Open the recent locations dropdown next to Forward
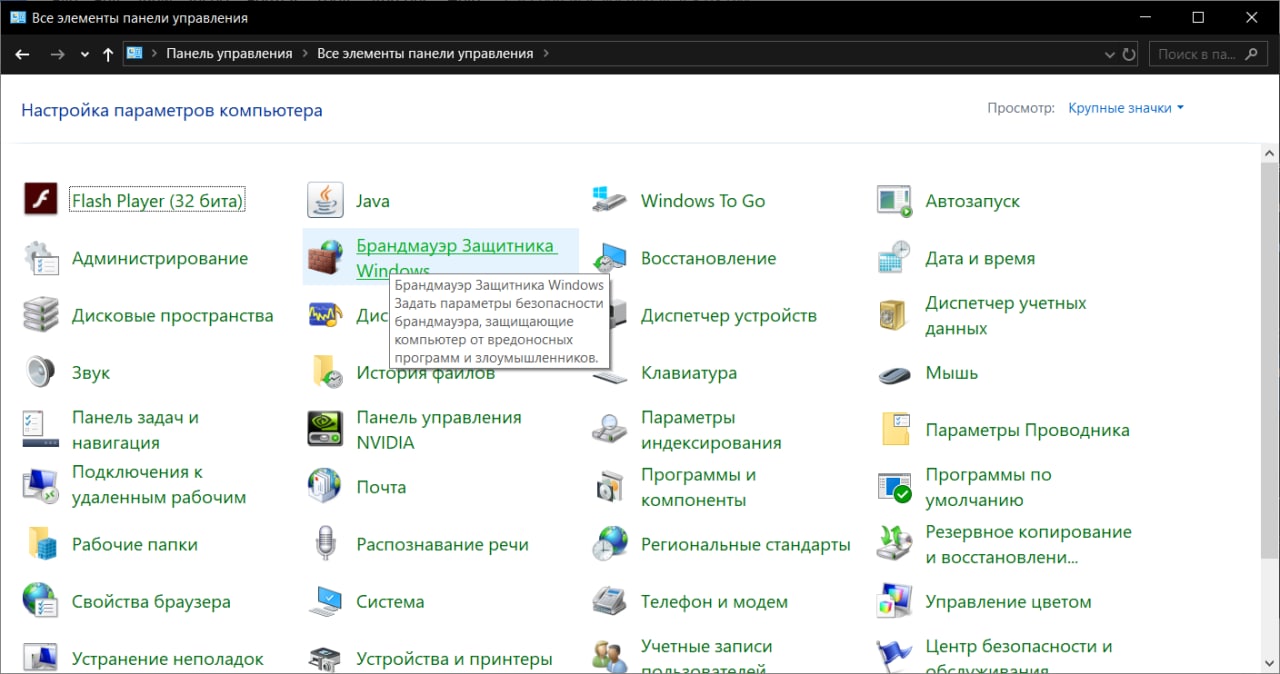This screenshot has height=674, width=1280. pyautogui.click(x=85, y=54)
